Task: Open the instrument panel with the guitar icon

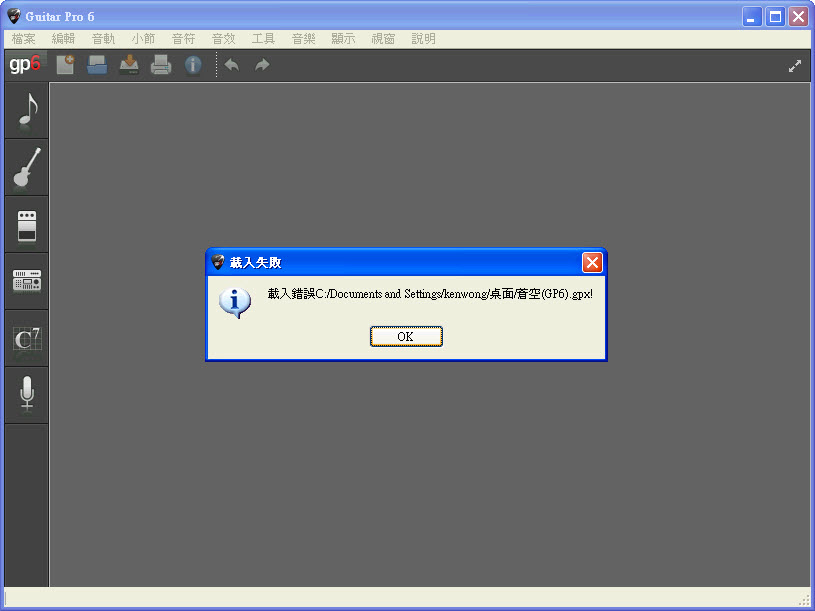Action: (x=27, y=167)
